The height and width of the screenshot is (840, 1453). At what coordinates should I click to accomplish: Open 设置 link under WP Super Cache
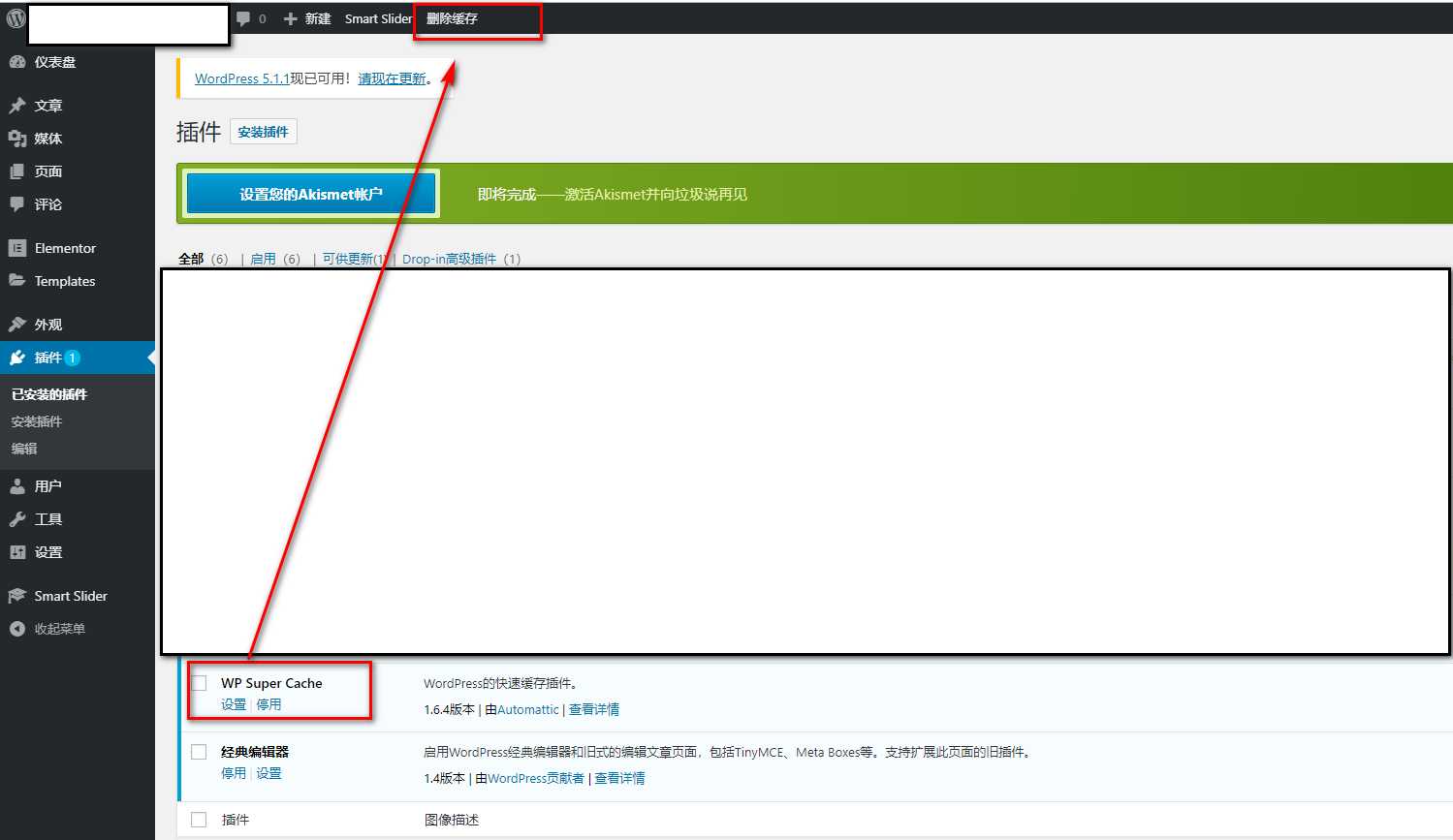coord(234,704)
